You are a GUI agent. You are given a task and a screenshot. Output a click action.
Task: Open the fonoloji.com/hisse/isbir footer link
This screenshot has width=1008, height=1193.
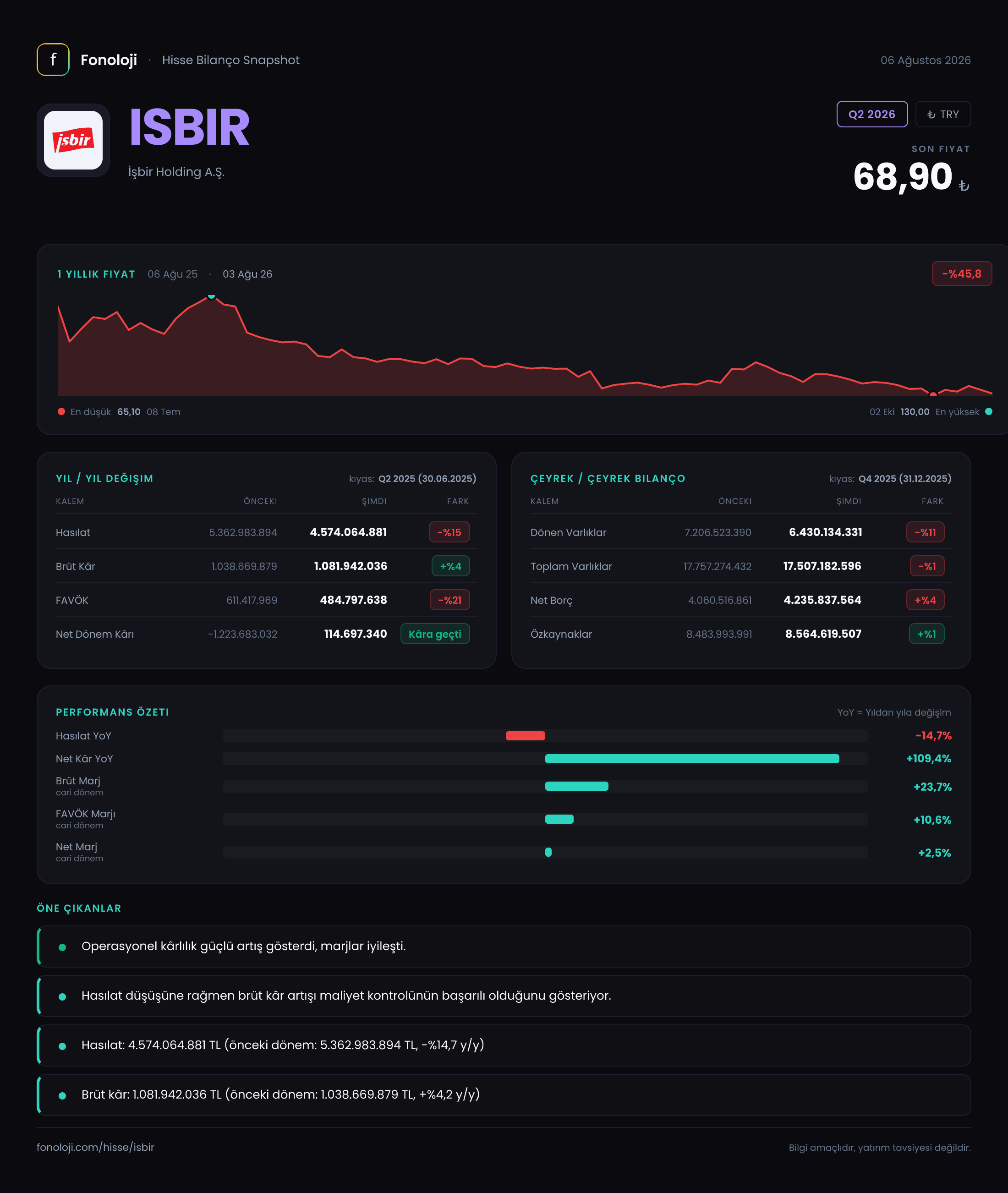(95, 1147)
